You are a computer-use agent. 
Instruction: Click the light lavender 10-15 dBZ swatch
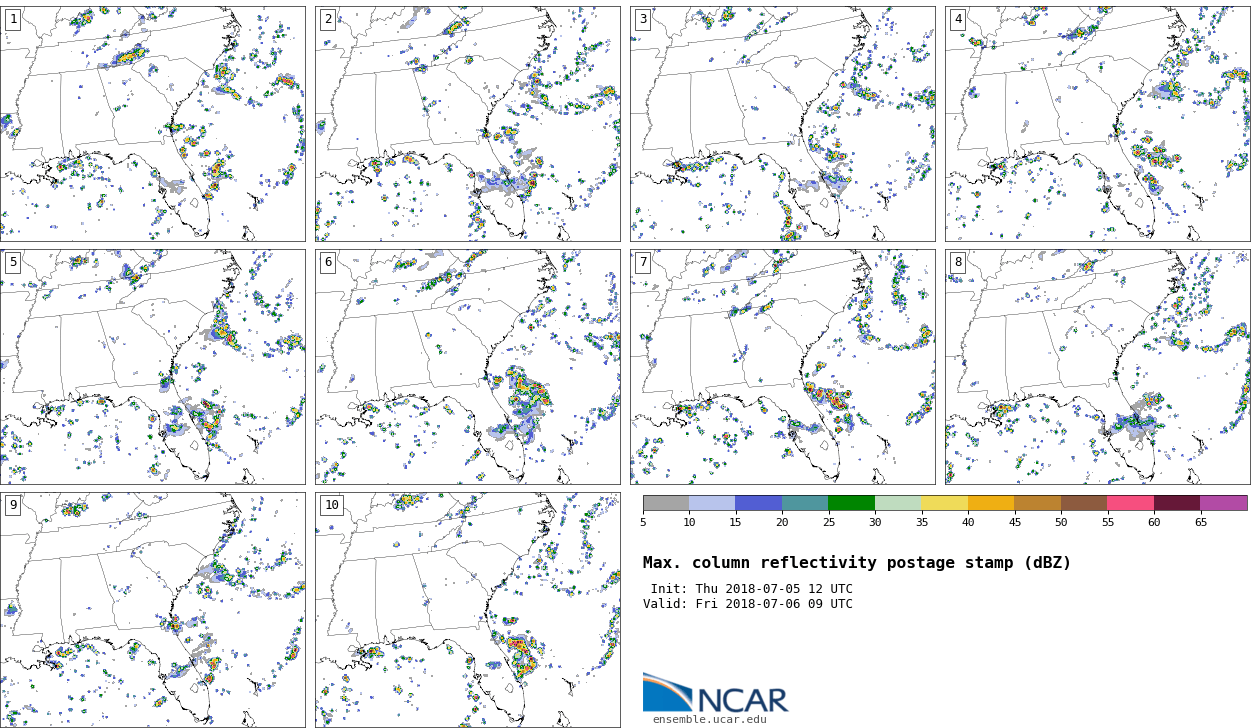pyautogui.click(x=712, y=503)
